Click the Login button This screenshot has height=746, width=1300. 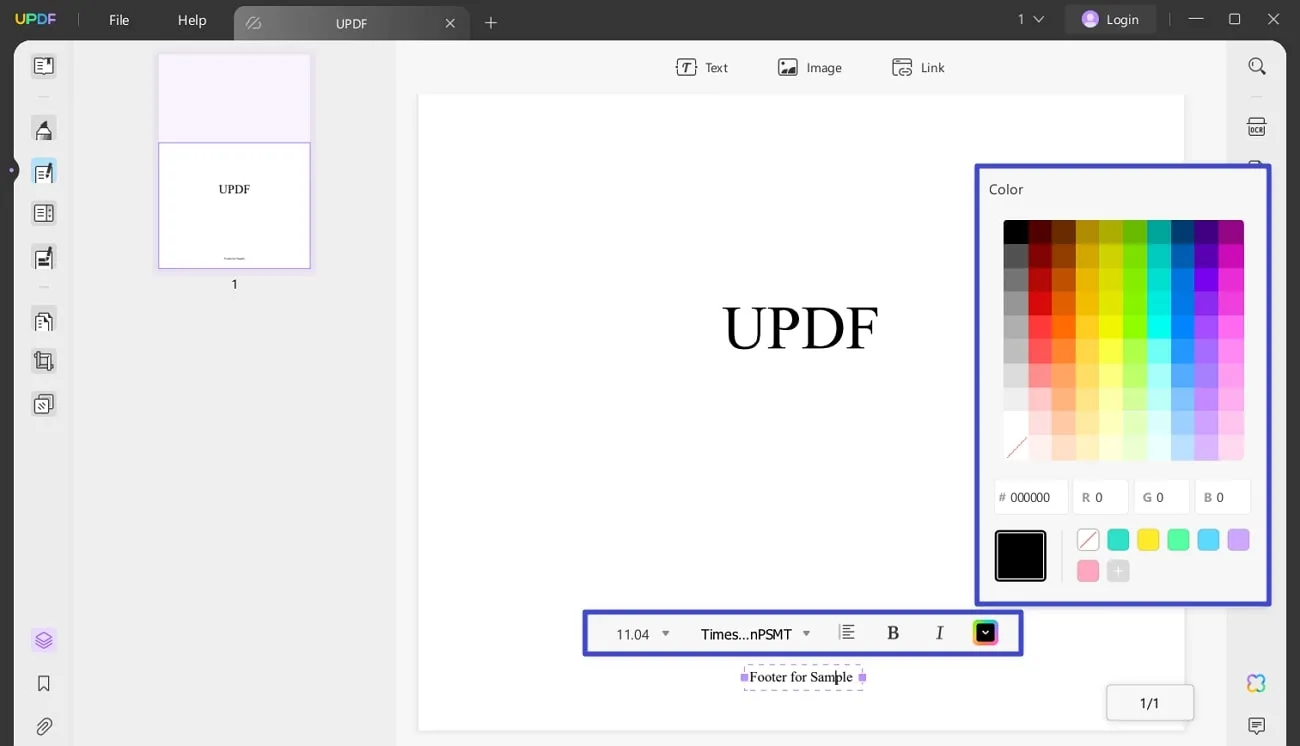[1110, 19]
